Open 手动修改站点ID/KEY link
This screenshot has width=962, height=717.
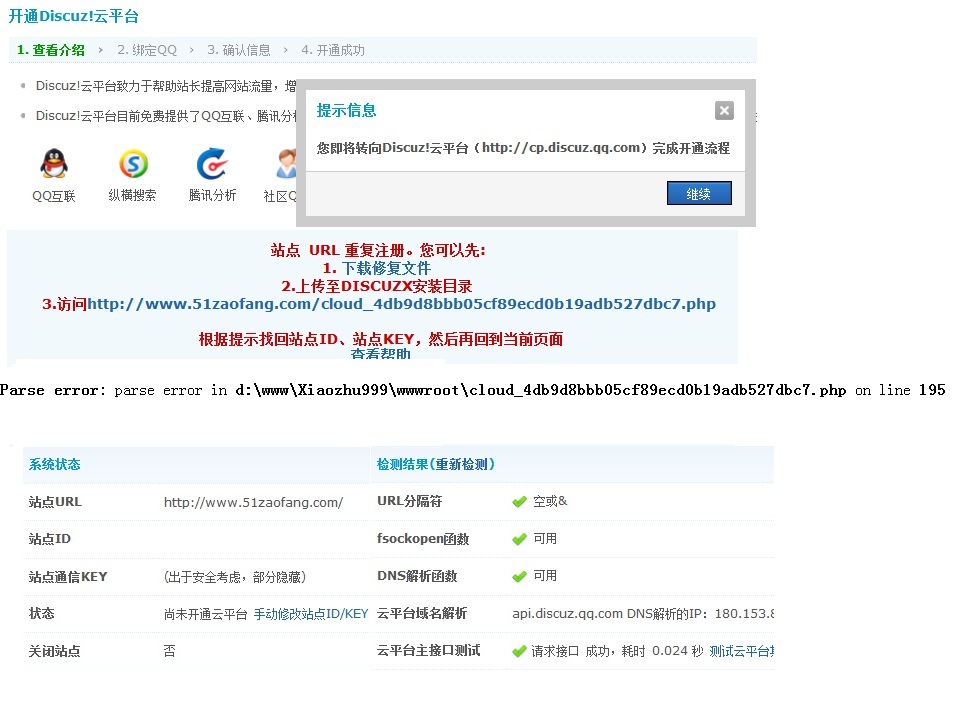pos(311,613)
